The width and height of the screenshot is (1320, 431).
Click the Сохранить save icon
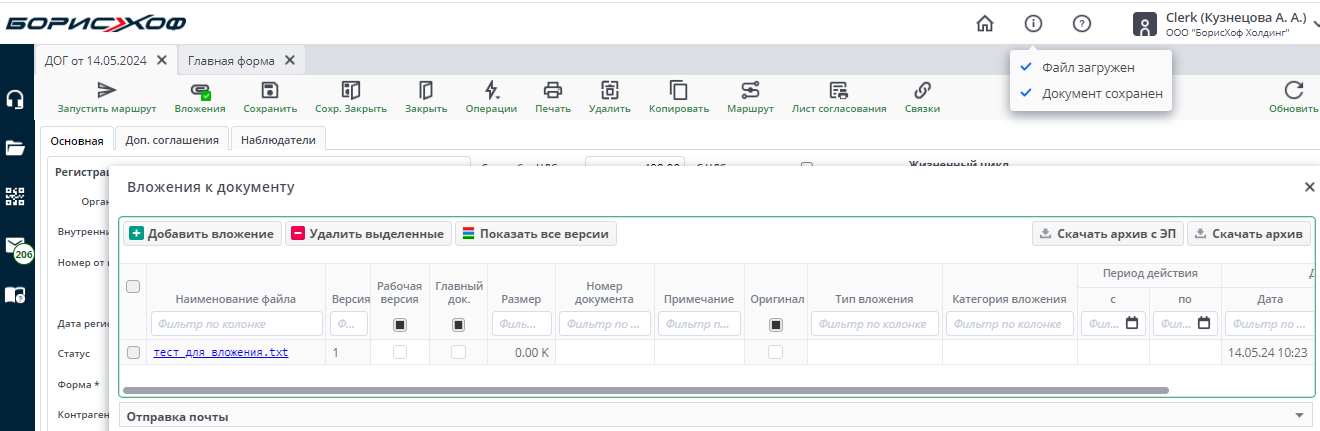tap(270, 90)
